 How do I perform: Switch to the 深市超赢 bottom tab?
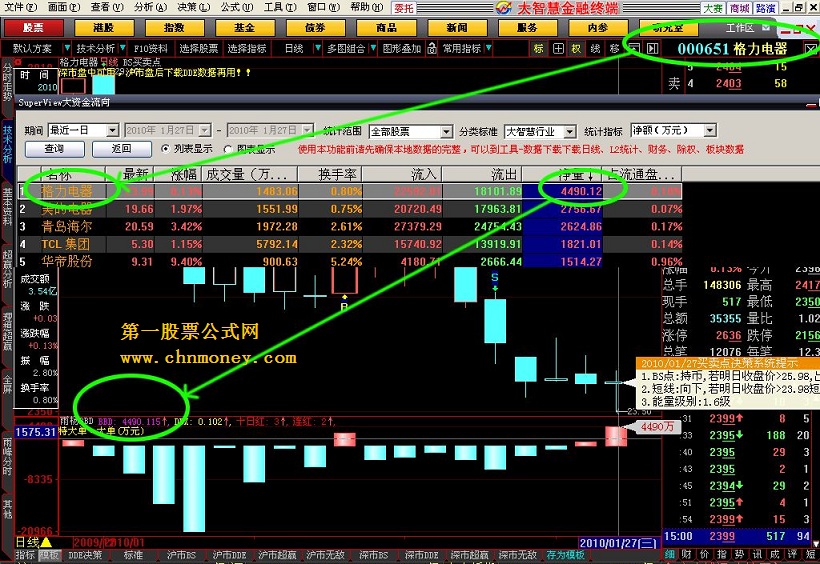coord(470,555)
